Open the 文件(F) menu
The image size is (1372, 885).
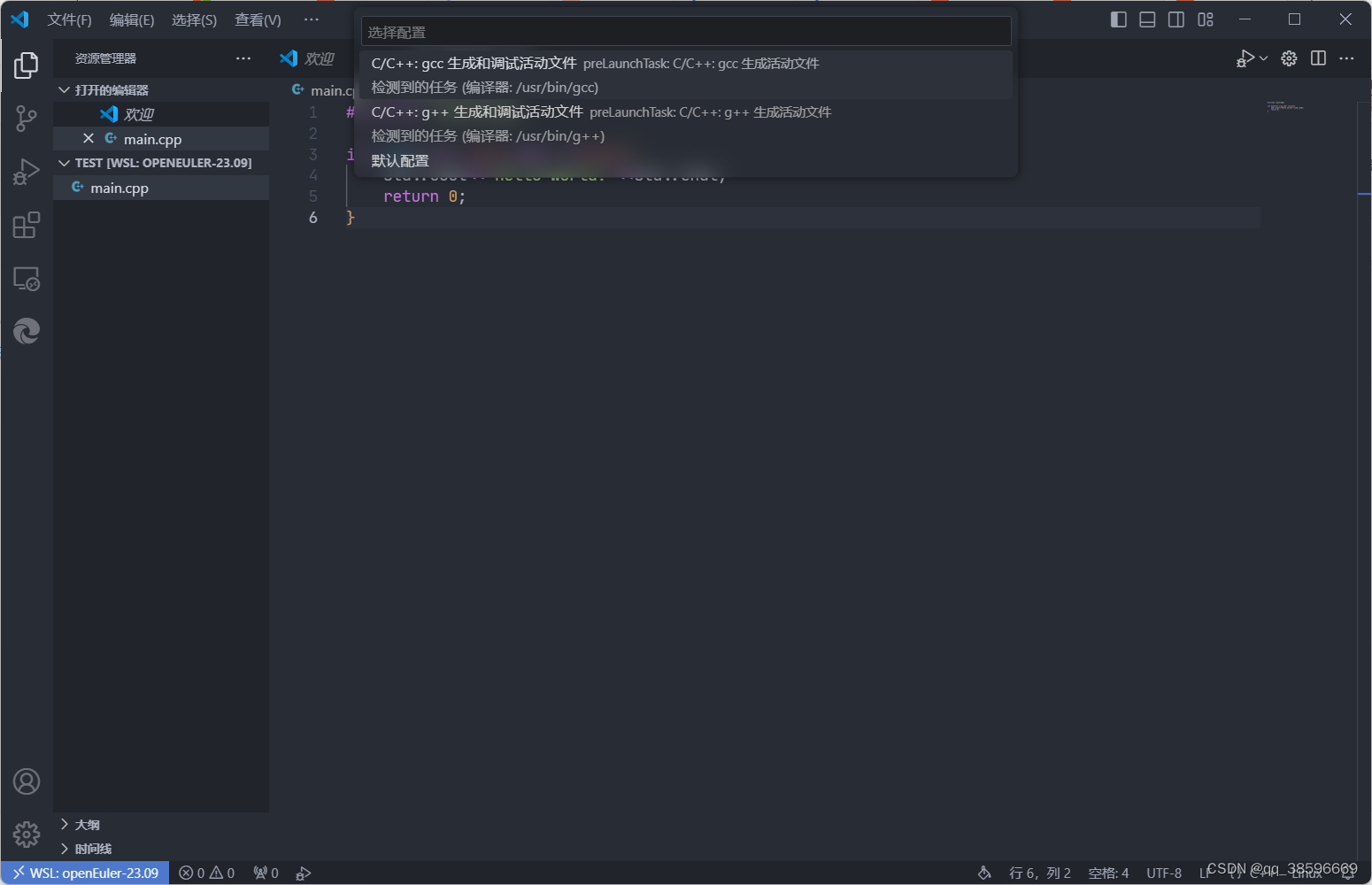(69, 19)
